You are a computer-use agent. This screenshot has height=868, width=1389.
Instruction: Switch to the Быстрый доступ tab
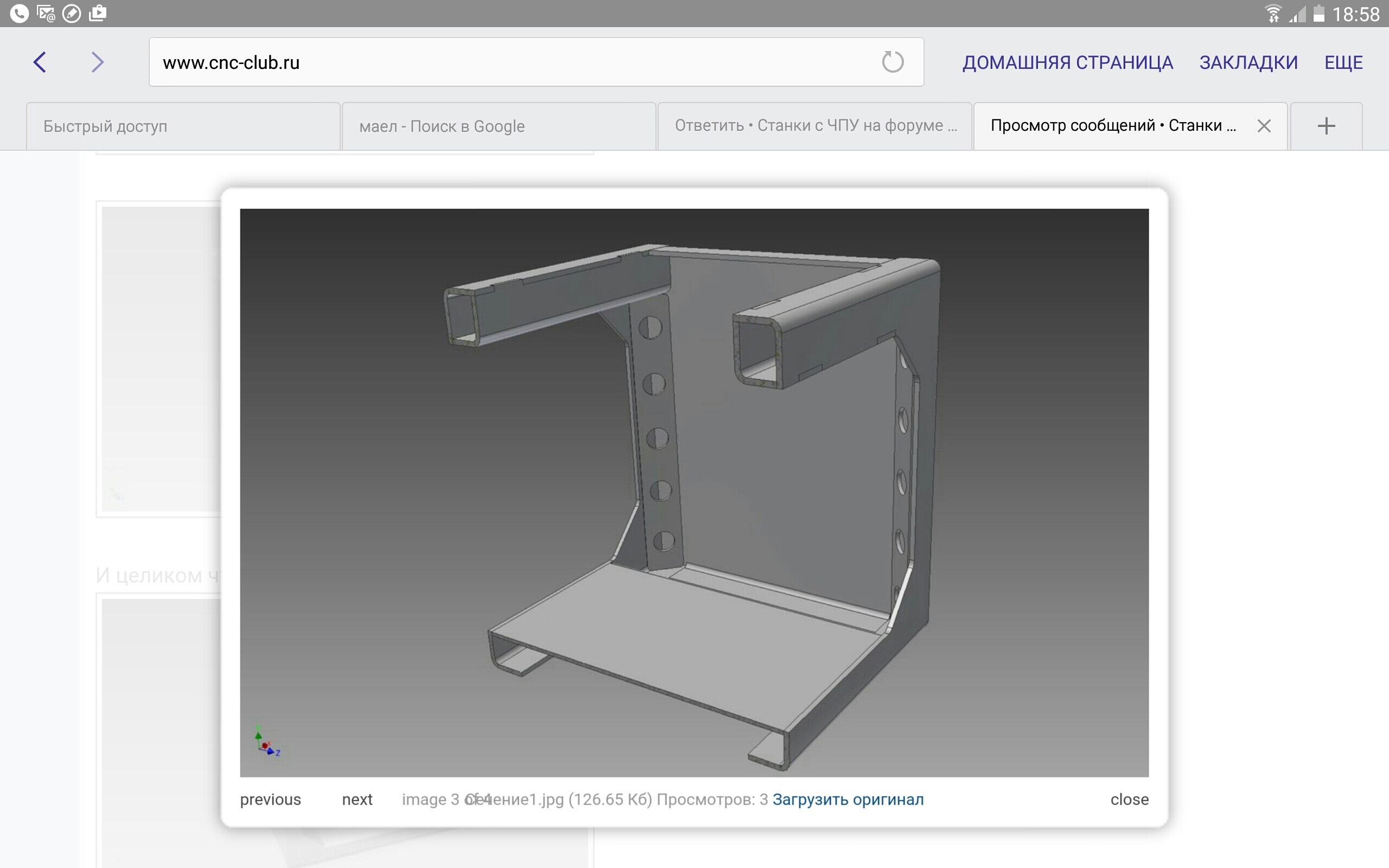[x=182, y=126]
